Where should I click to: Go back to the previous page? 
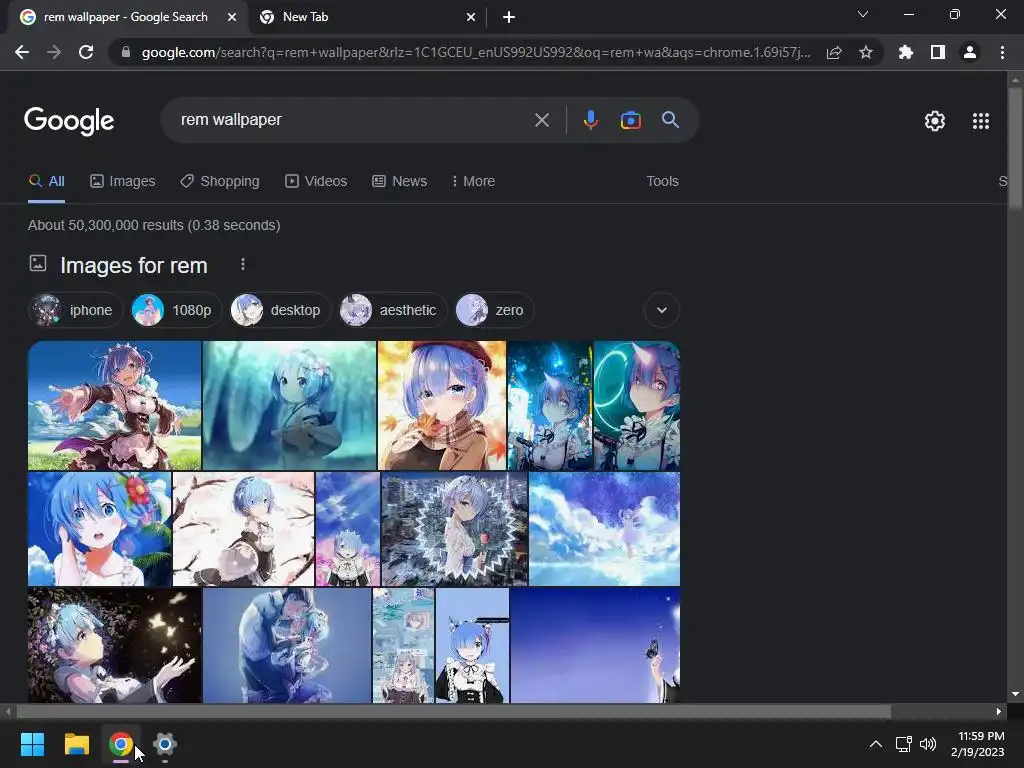click(x=22, y=52)
